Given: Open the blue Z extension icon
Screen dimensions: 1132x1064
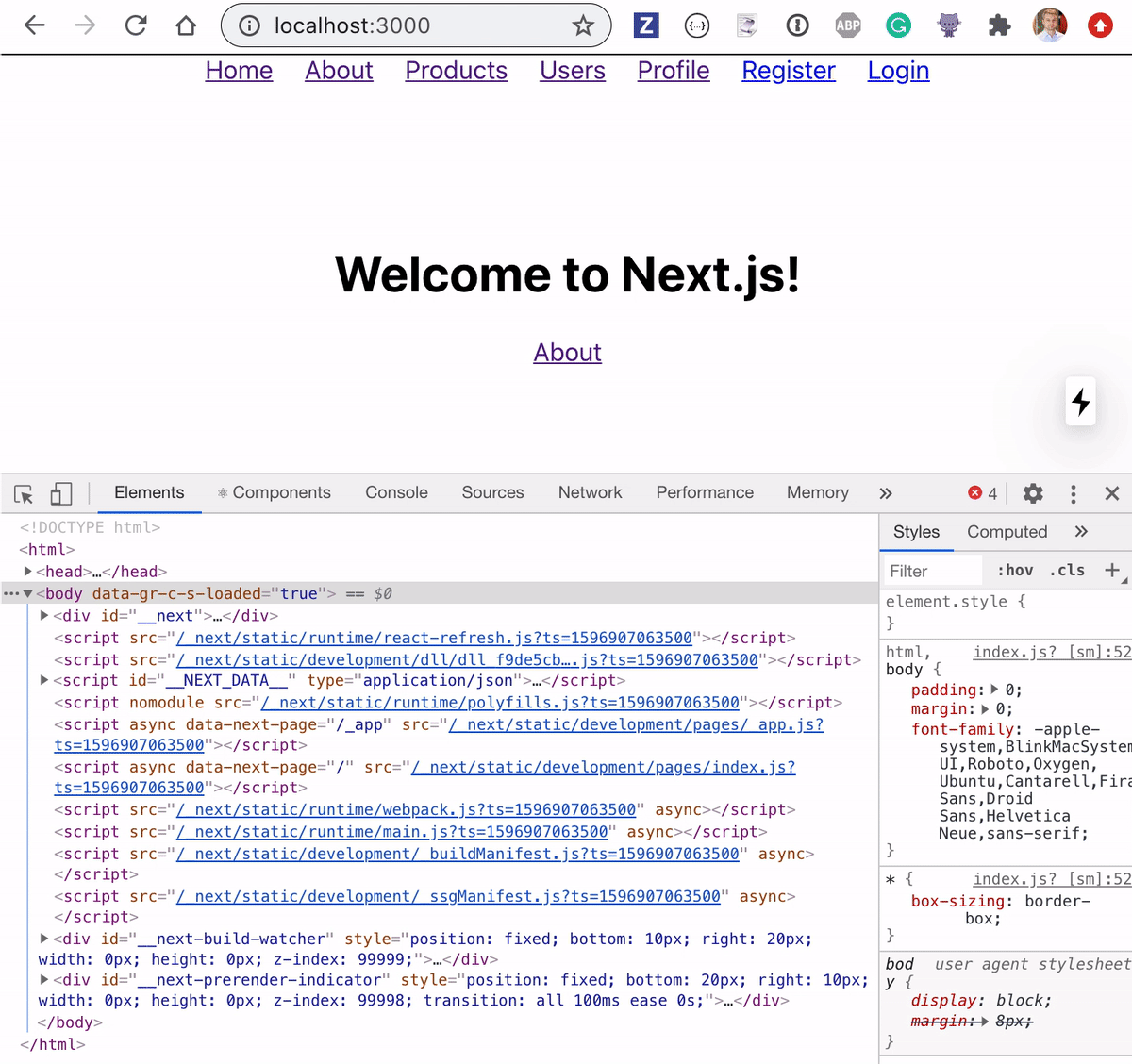Looking at the screenshot, I should pyautogui.click(x=646, y=25).
